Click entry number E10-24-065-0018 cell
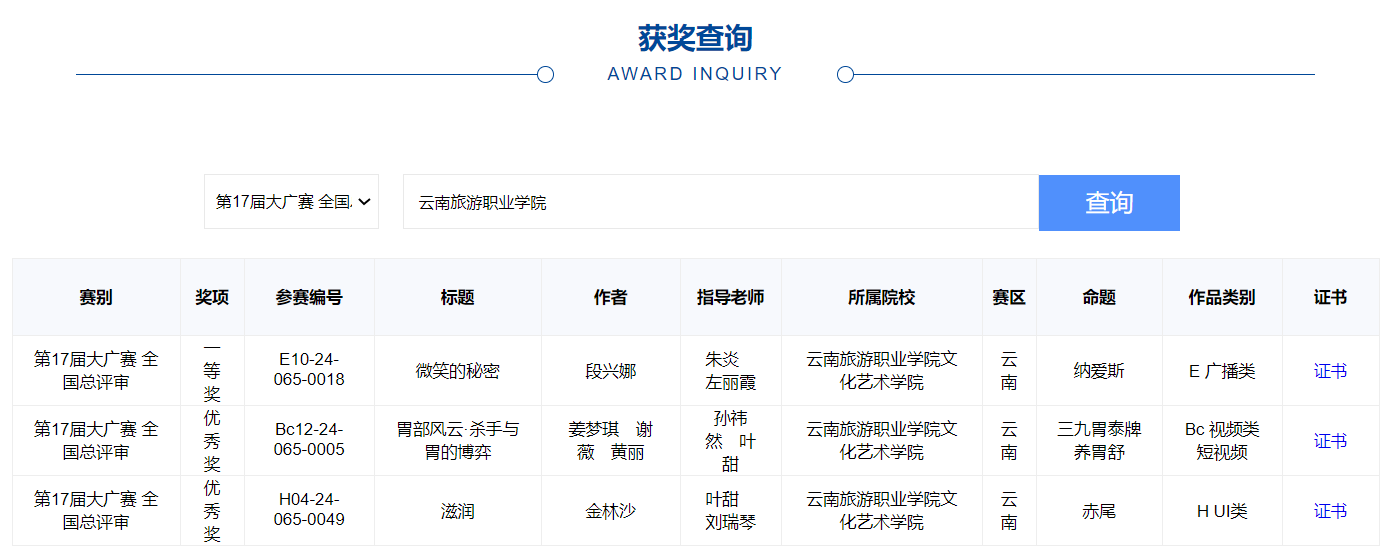Screen dimensions: 1386x552 [309, 370]
